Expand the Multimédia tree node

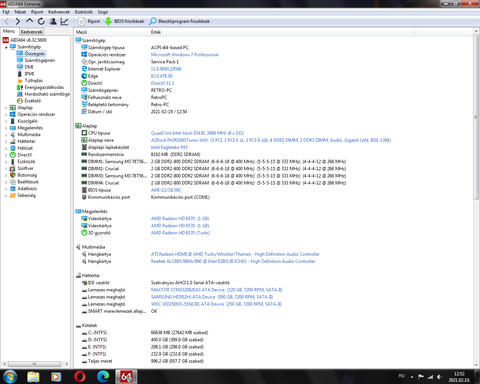pyautogui.click(x=6, y=135)
